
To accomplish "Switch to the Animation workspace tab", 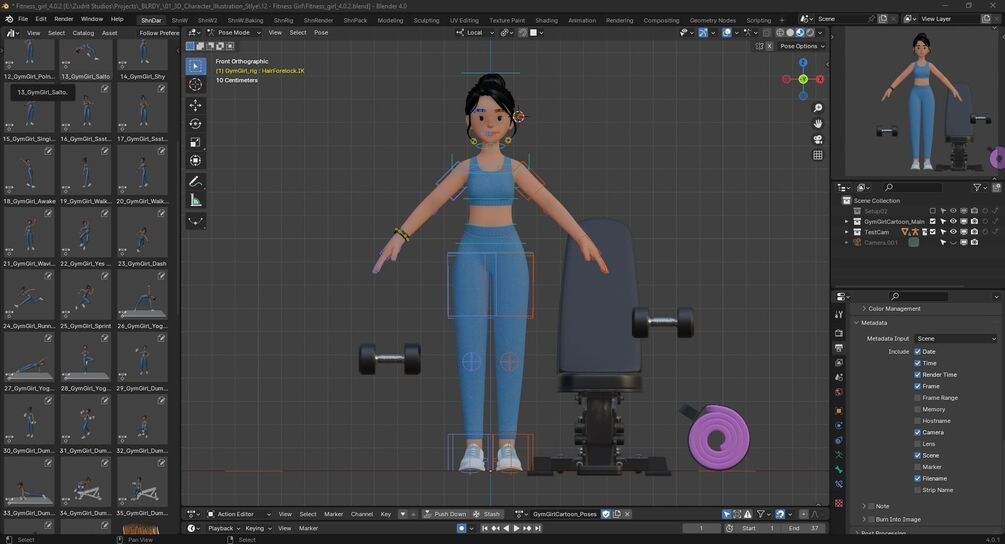I will pyautogui.click(x=582, y=21).
